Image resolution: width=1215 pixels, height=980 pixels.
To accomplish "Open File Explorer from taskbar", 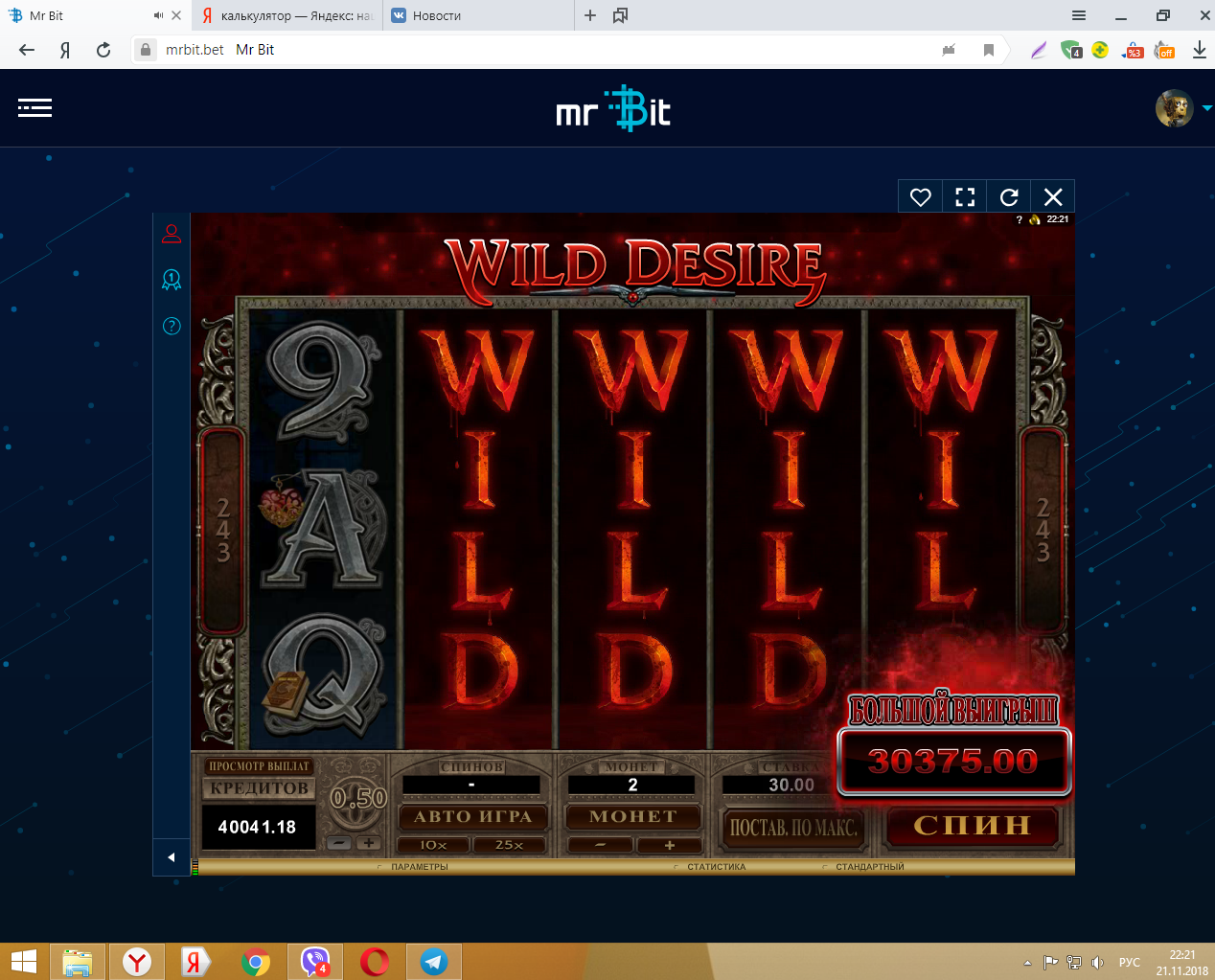I will click(x=77, y=962).
